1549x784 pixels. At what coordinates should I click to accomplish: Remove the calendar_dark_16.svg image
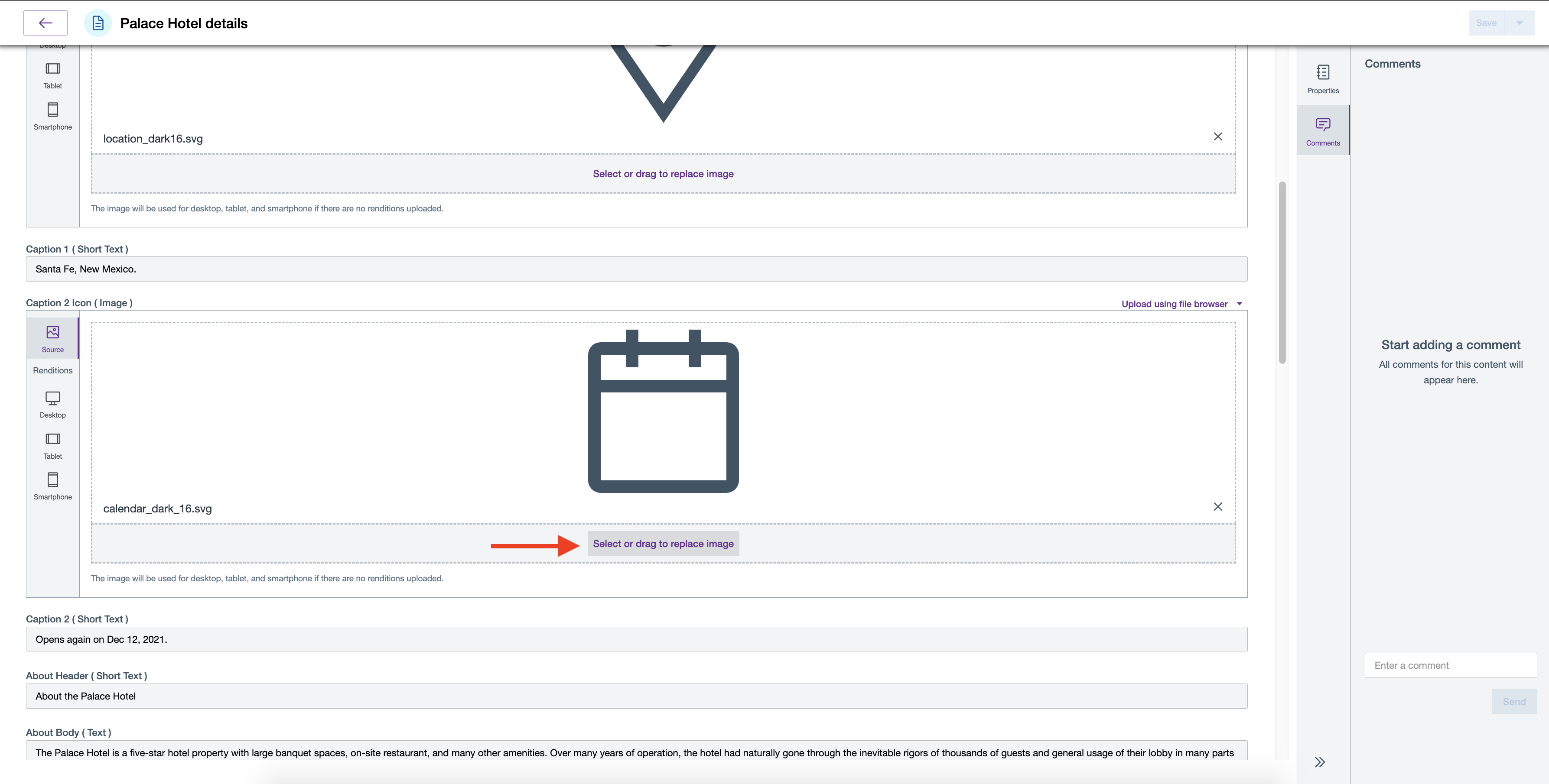(1218, 506)
